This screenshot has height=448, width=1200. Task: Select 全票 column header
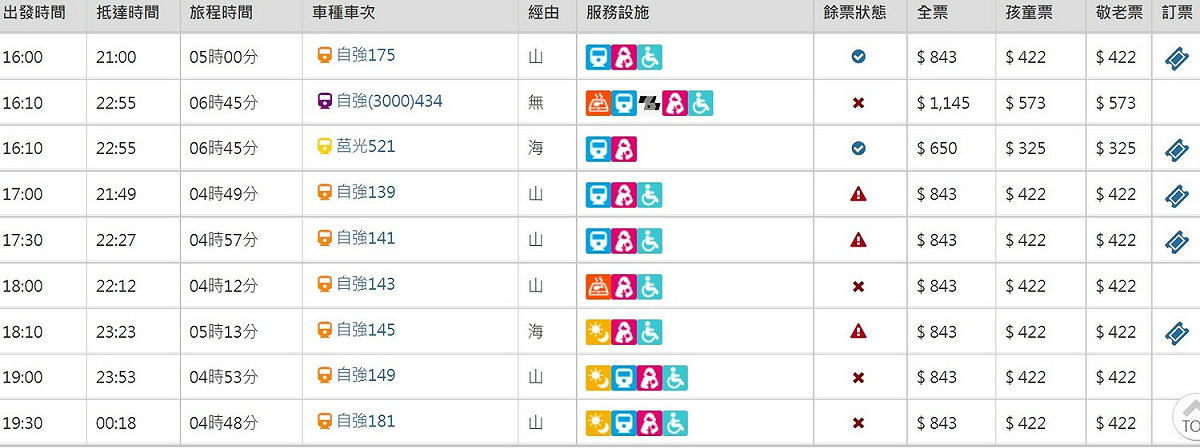coord(933,14)
